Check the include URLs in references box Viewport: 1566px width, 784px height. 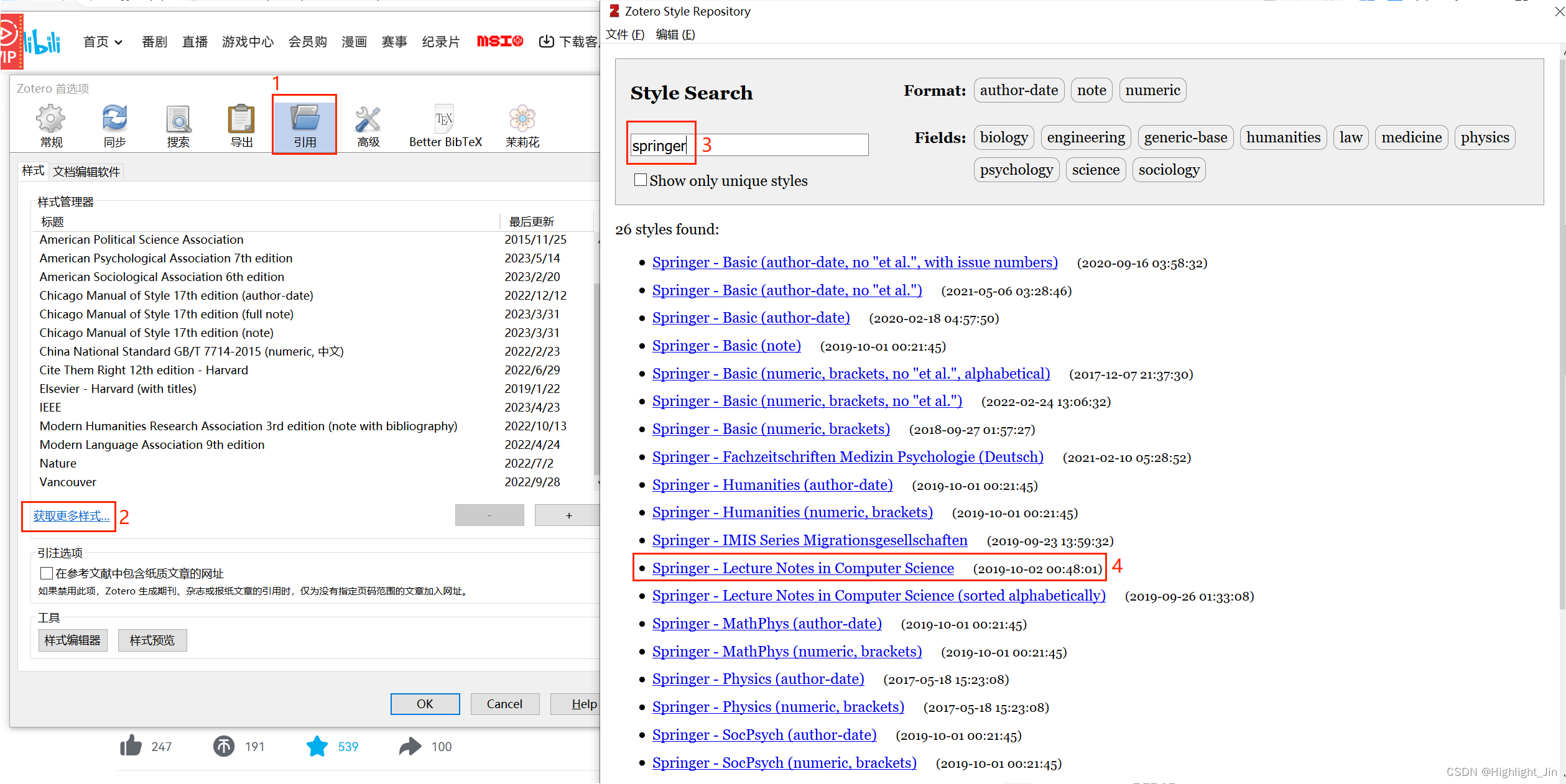46,573
